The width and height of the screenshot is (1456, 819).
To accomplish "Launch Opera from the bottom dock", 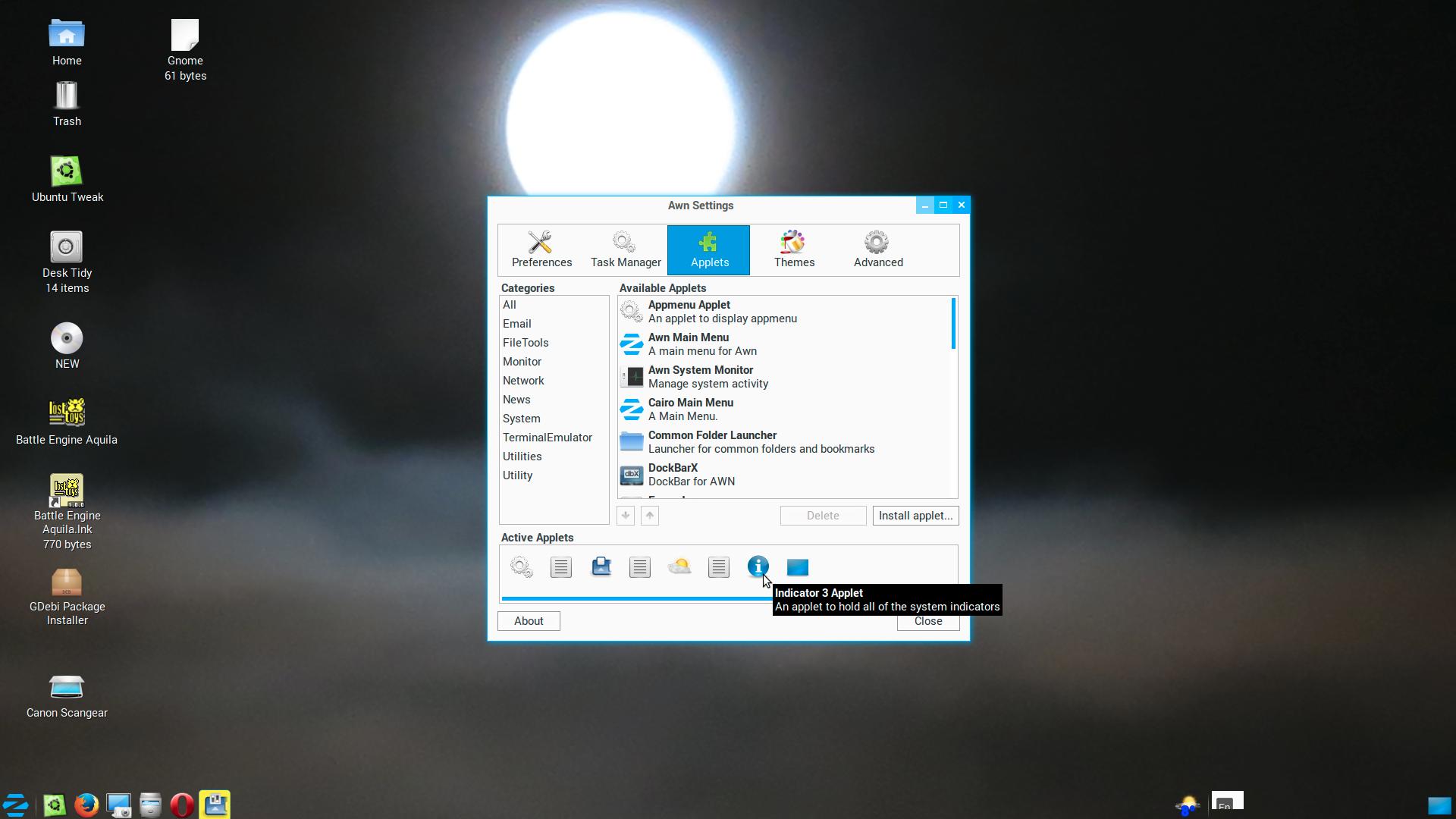I will [x=181, y=805].
